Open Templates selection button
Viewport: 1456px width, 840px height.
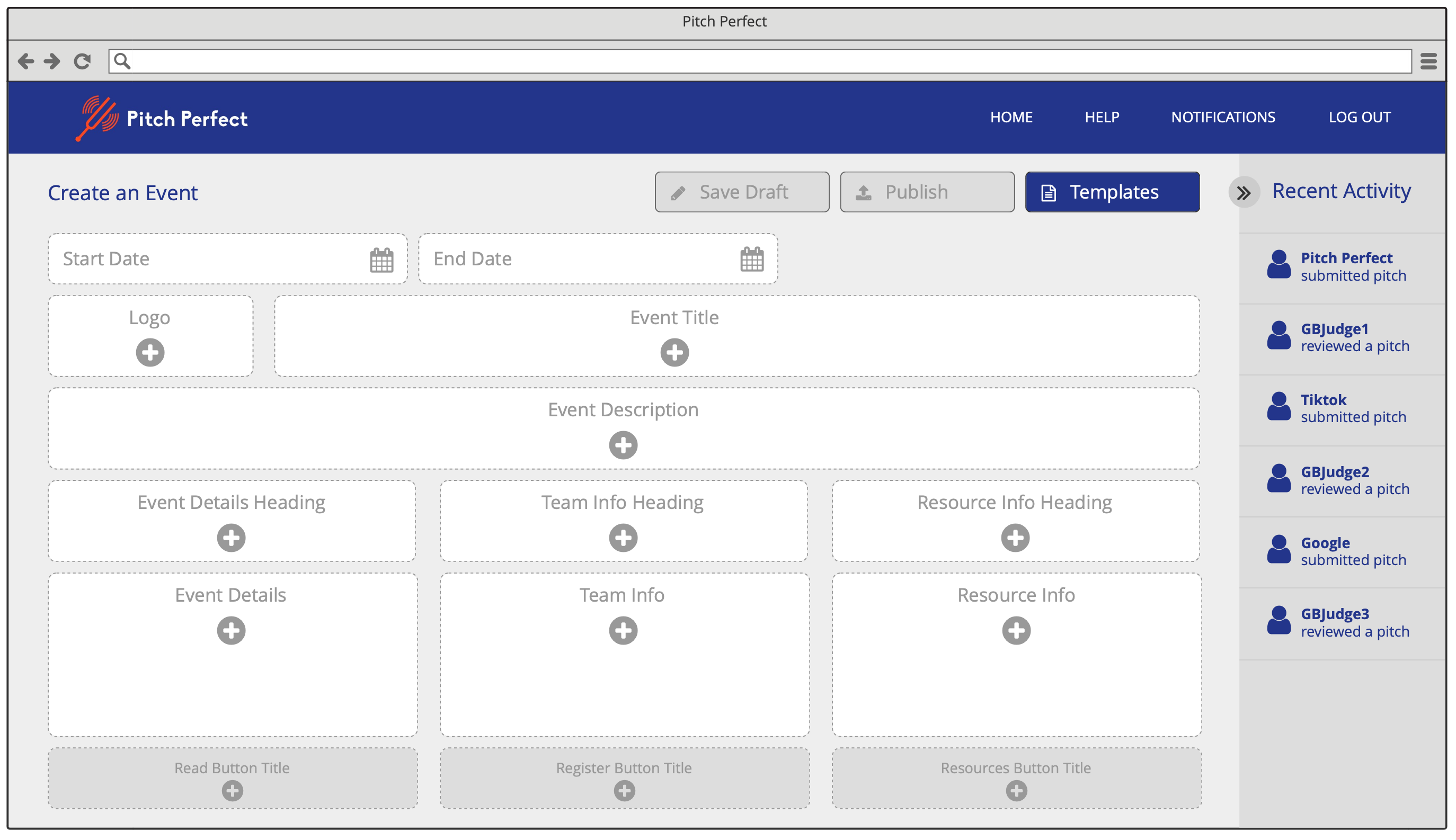point(1112,192)
